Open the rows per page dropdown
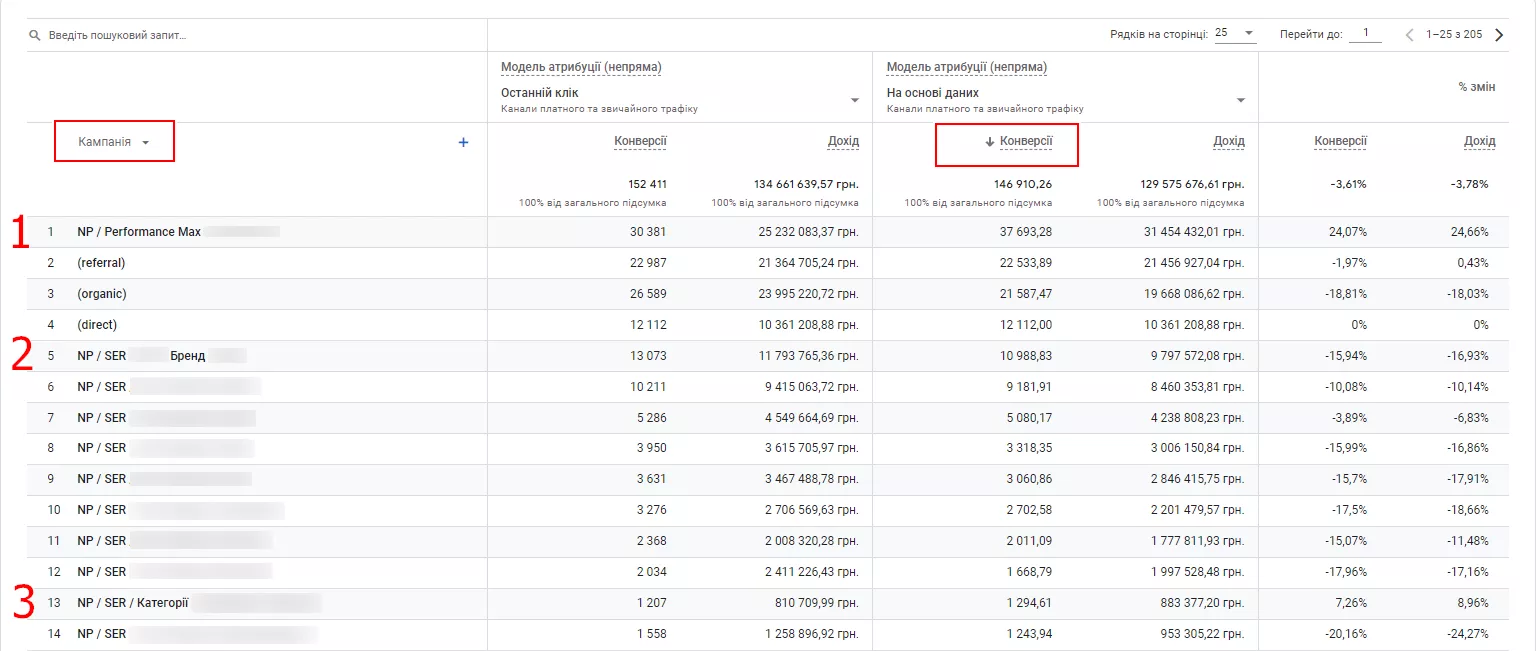 point(1235,34)
